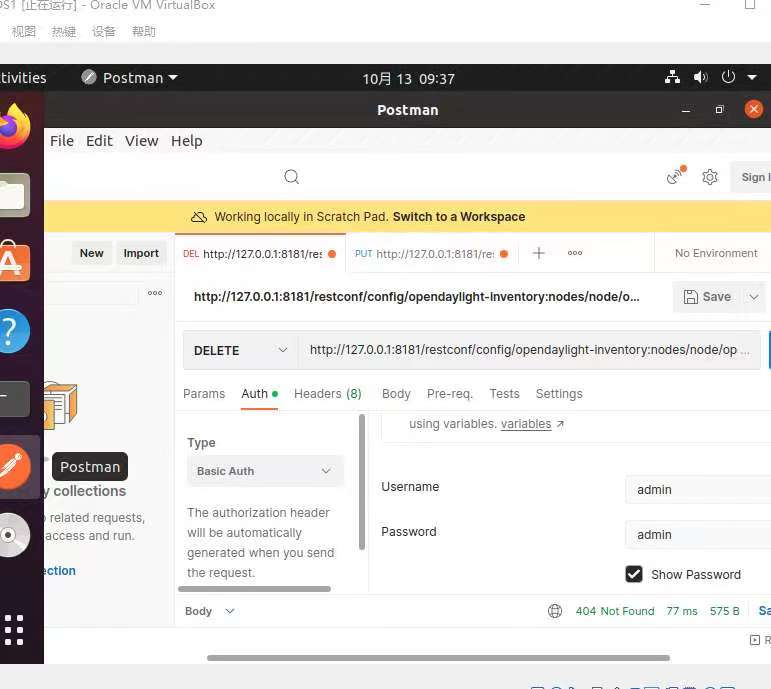Open the Postman app menu in top bar

pos(130,78)
